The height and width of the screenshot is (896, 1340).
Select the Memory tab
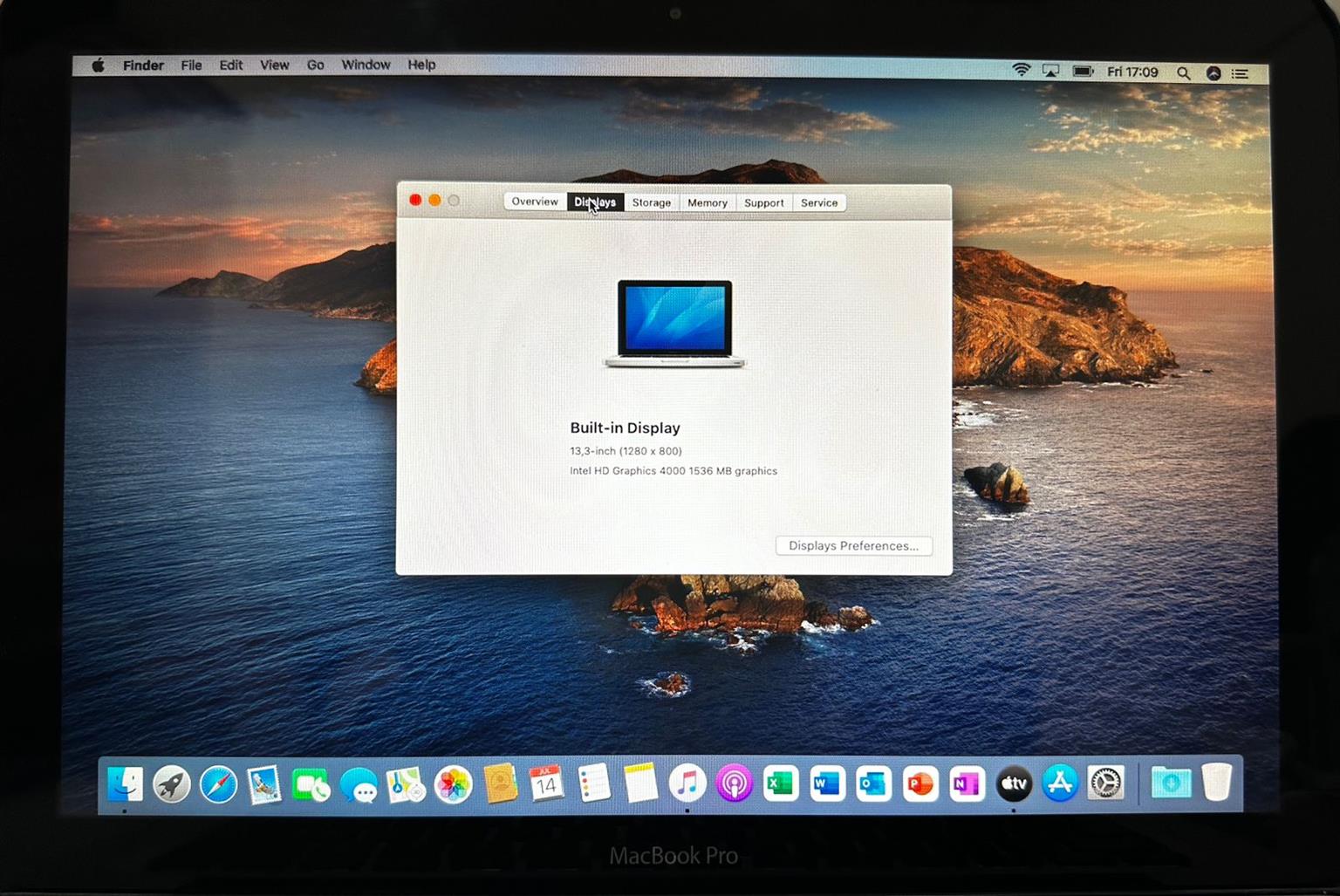(x=707, y=202)
